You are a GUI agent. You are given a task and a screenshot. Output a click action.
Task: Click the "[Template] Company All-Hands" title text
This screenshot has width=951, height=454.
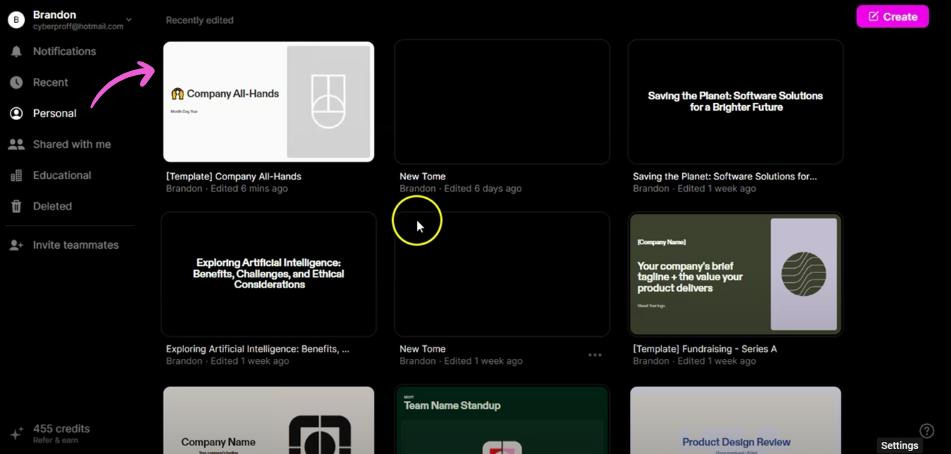[x=234, y=176]
